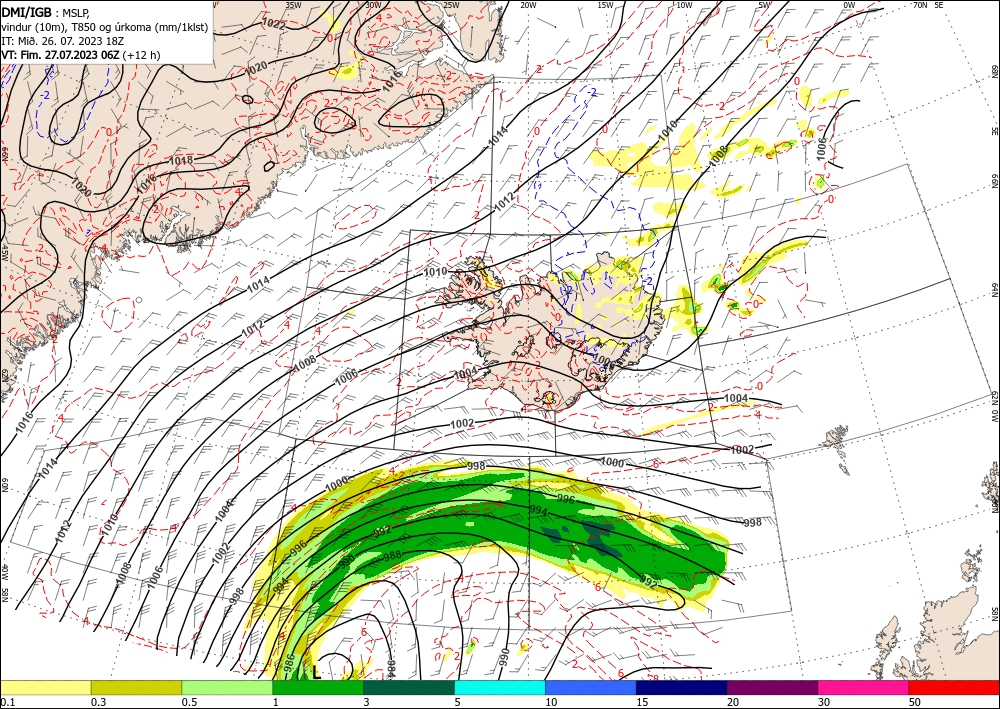Screen dimensions: 1000x709
Task: Click the '50' legend value label
Action: click(915, 702)
